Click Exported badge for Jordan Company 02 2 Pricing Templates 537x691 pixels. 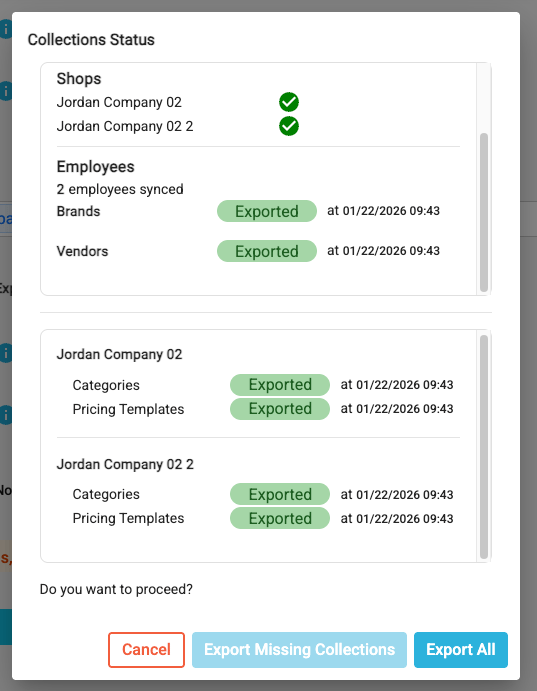pos(280,518)
